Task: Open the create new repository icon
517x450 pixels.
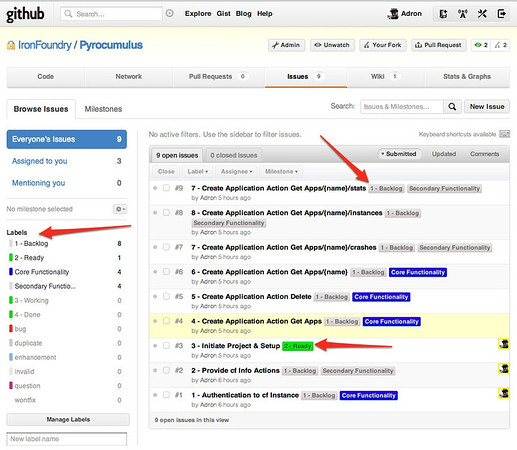Action: [443, 14]
